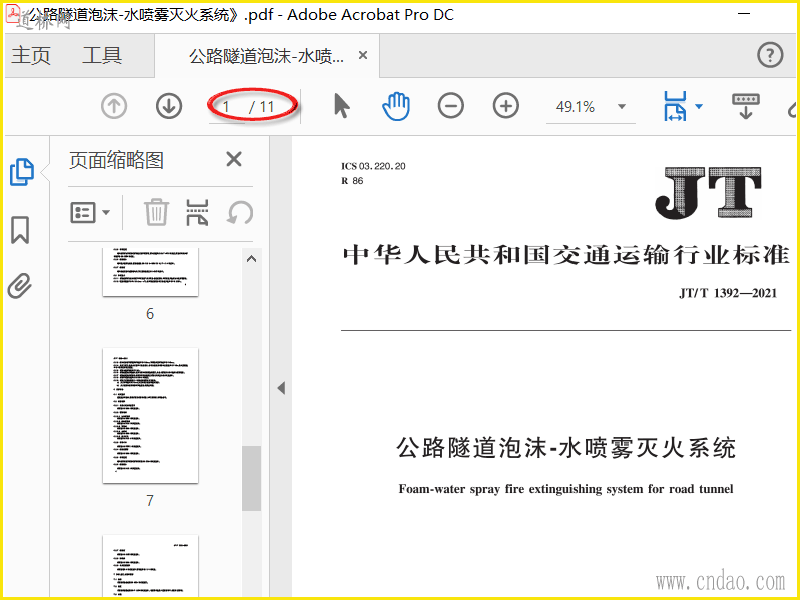The image size is (800, 600).
Task: Open the help question mark icon
Action: pos(770,55)
